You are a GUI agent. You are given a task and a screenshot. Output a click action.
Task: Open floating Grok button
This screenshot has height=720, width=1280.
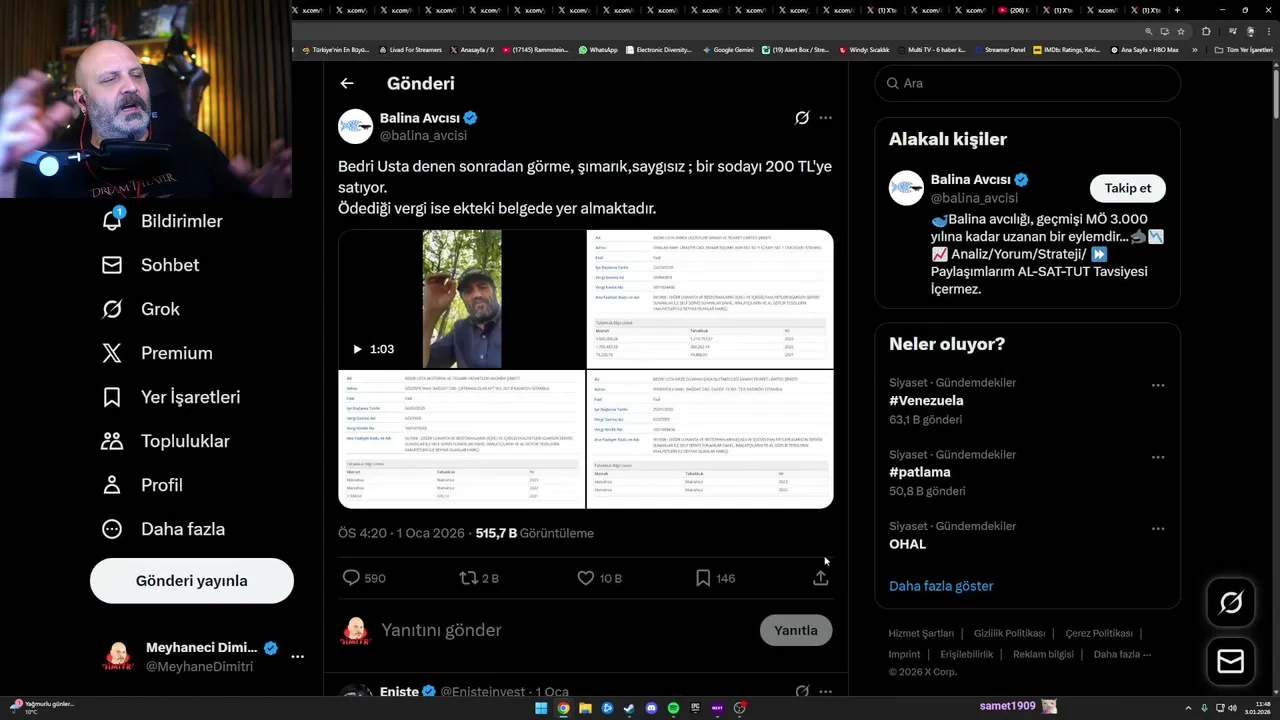click(1231, 602)
